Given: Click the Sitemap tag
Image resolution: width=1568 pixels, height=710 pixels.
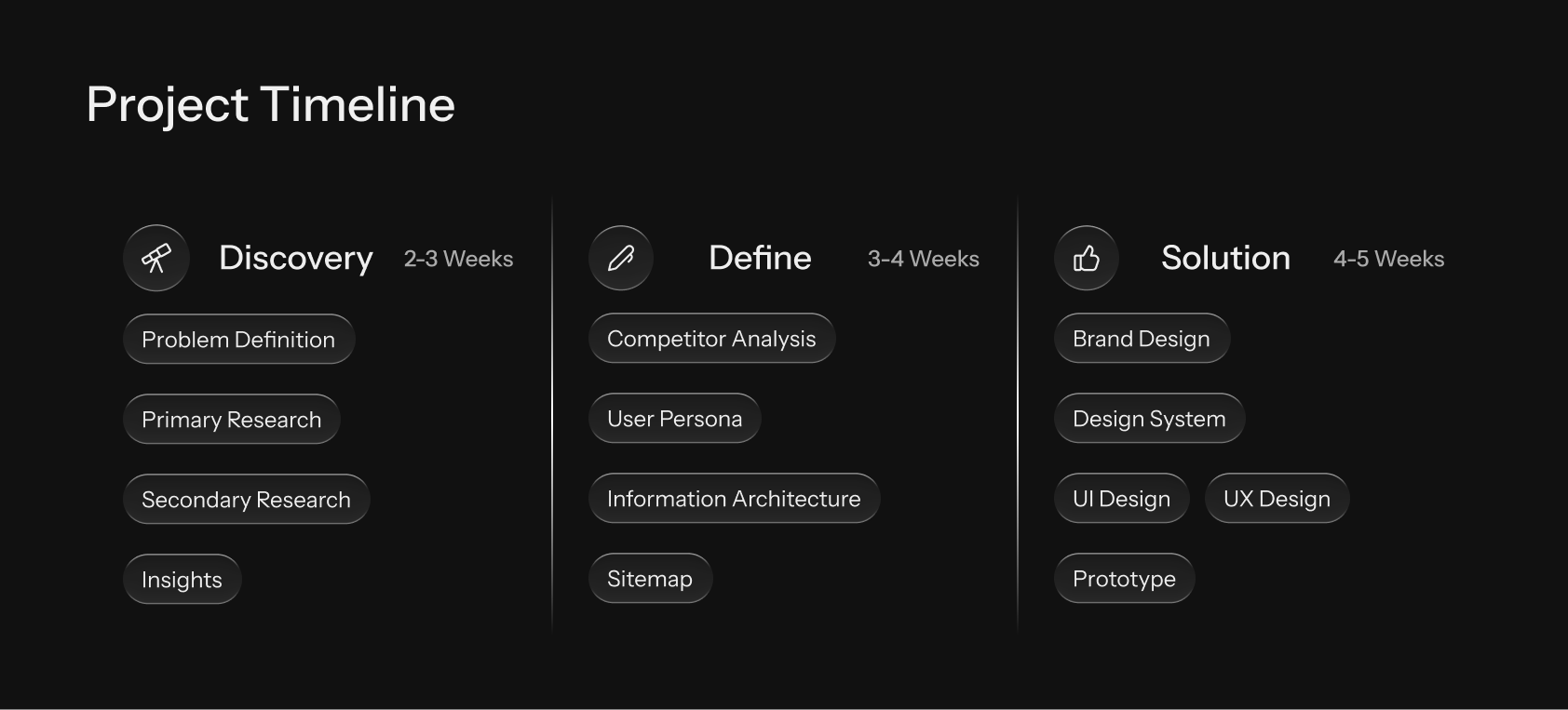Looking at the screenshot, I should 650,579.
